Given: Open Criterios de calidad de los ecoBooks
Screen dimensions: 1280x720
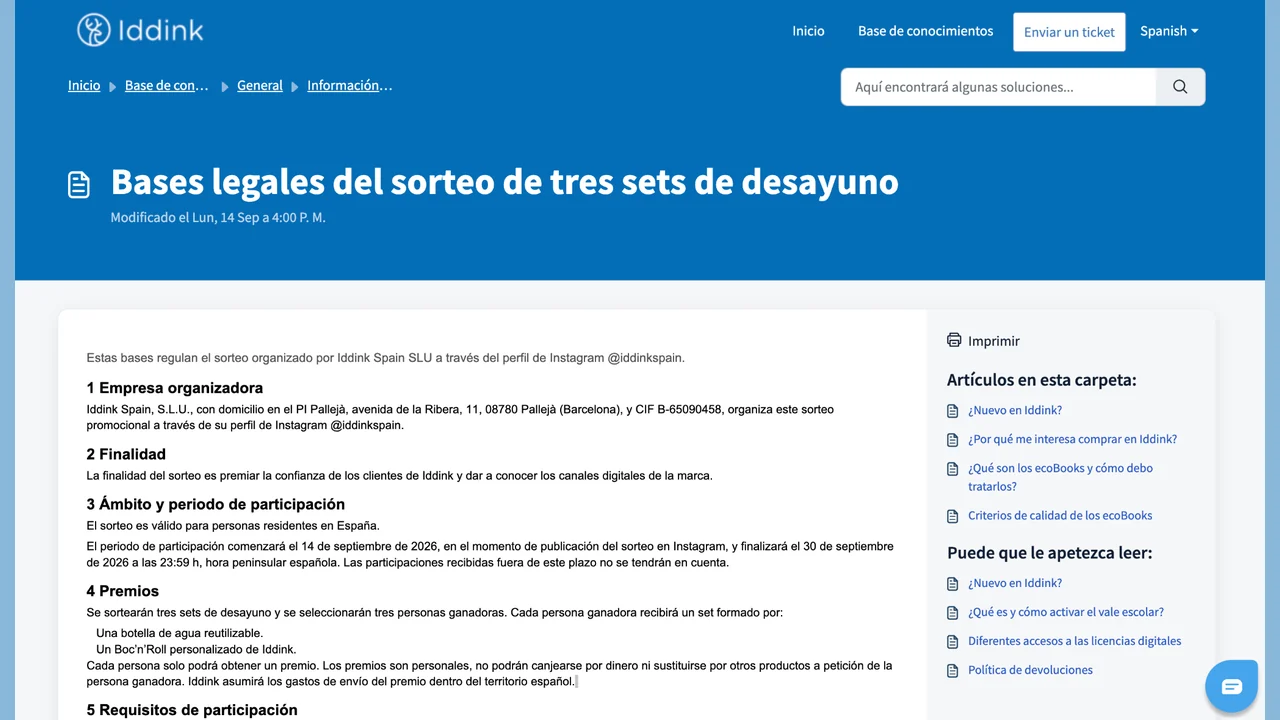Looking at the screenshot, I should [x=1060, y=516].
